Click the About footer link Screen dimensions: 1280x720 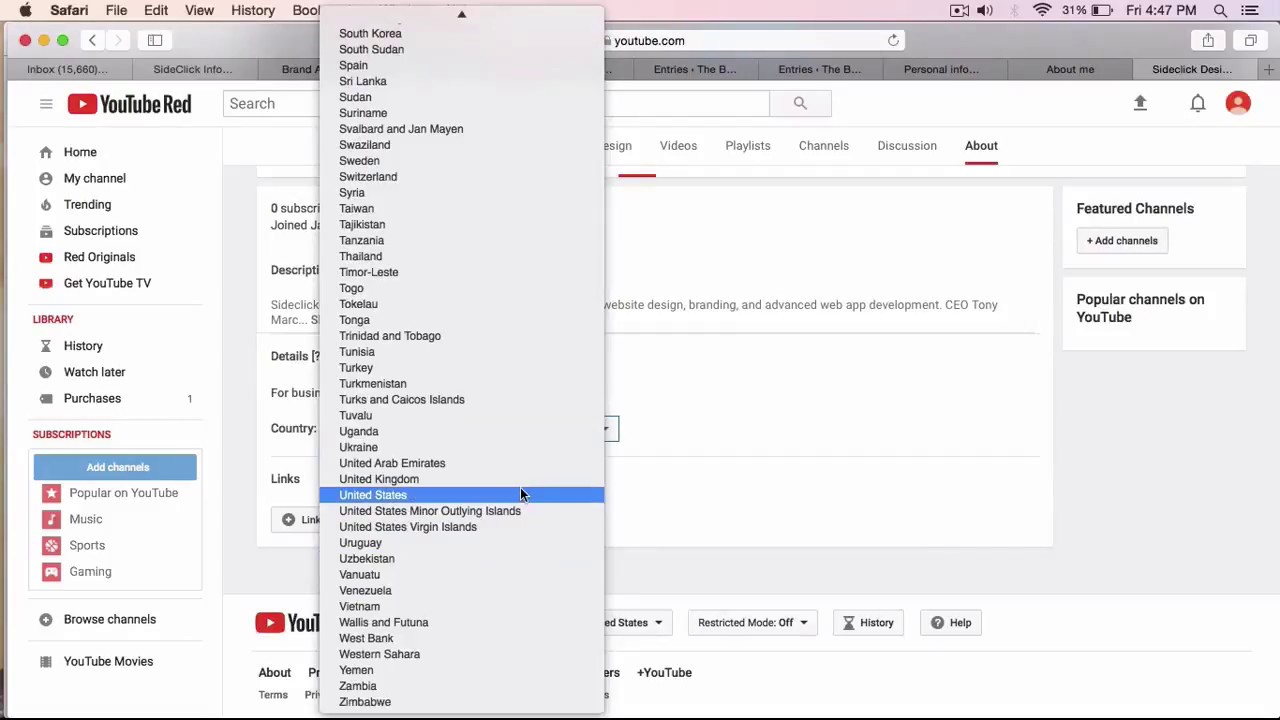click(x=274, y=673)
